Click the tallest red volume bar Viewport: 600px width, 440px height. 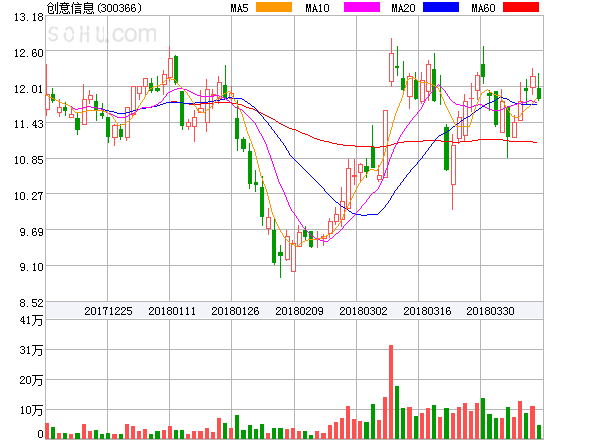click(391, 392)
